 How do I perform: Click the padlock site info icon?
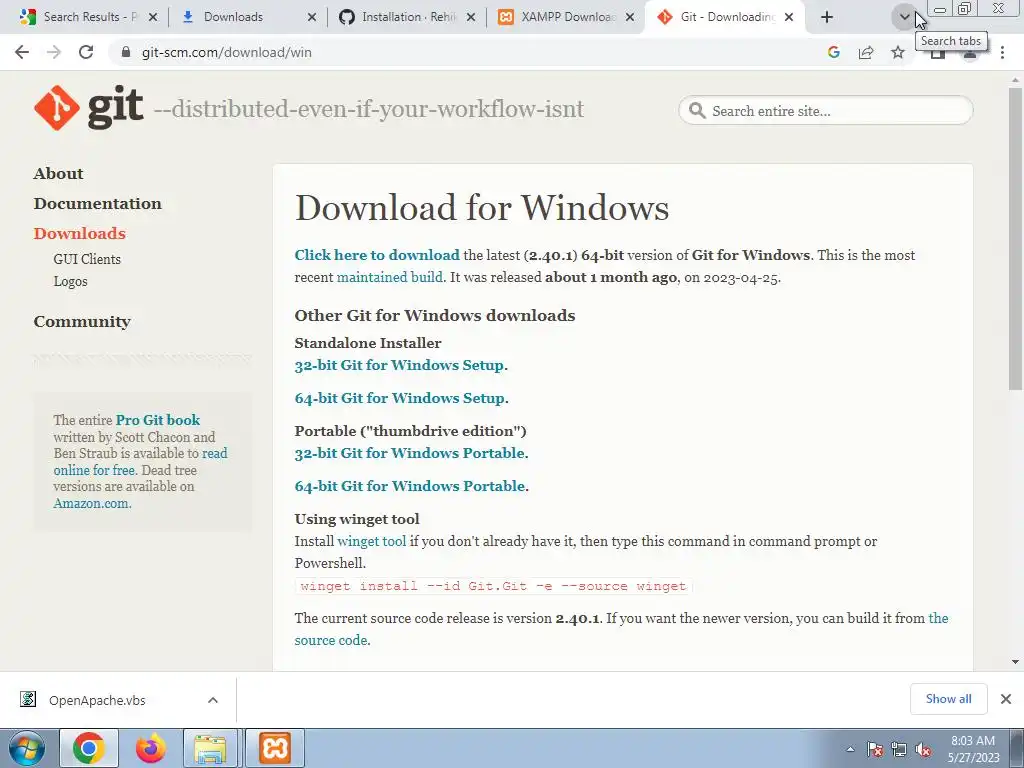pos(126,52)
